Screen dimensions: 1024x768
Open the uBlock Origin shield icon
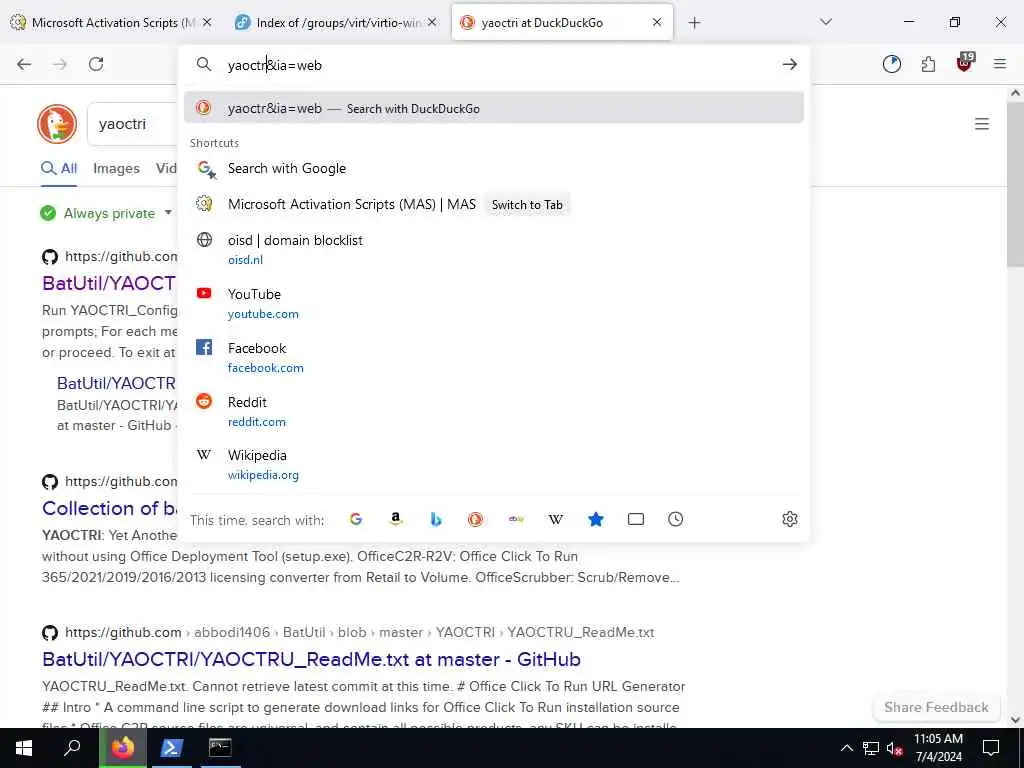tap(965, 63)
